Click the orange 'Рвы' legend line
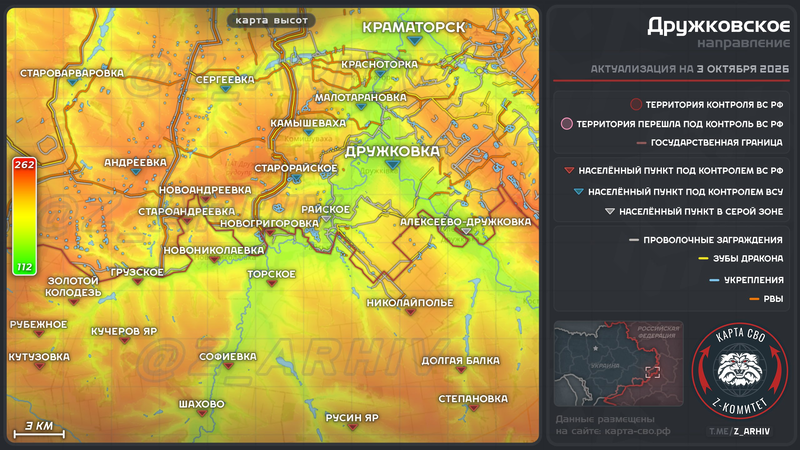 coord(754,299)
